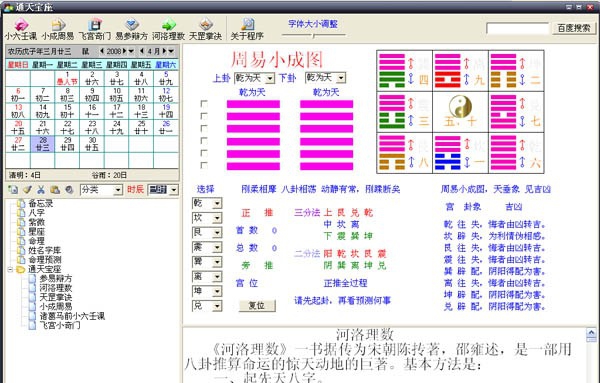Open 飞宫小奇门 in the tree
Screen dimensions: 600x383
[x=60, y=325]
